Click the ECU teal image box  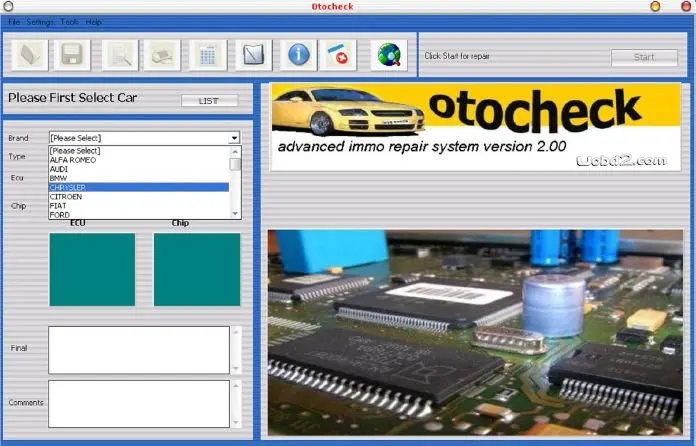[92, 269]
